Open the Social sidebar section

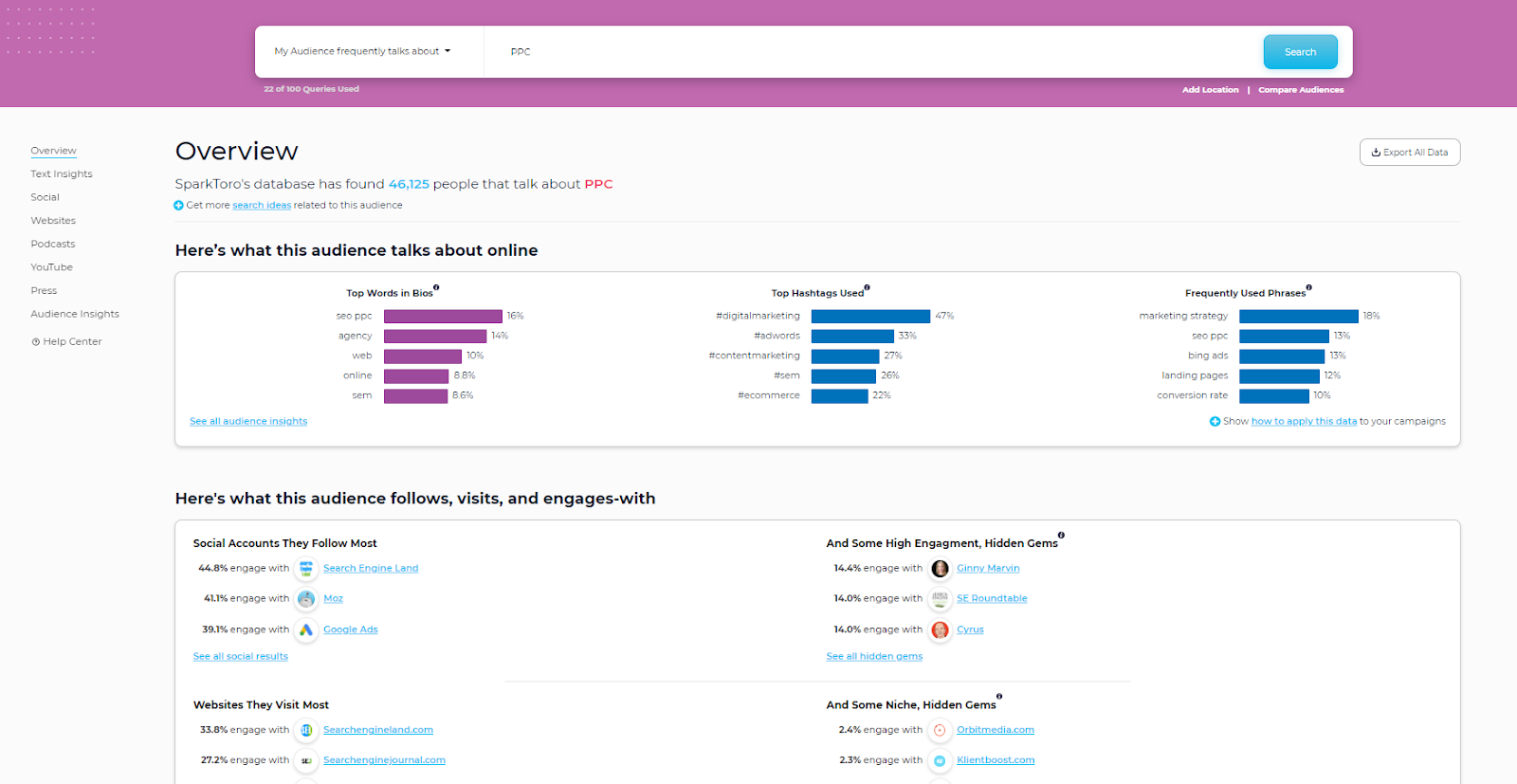45,197
